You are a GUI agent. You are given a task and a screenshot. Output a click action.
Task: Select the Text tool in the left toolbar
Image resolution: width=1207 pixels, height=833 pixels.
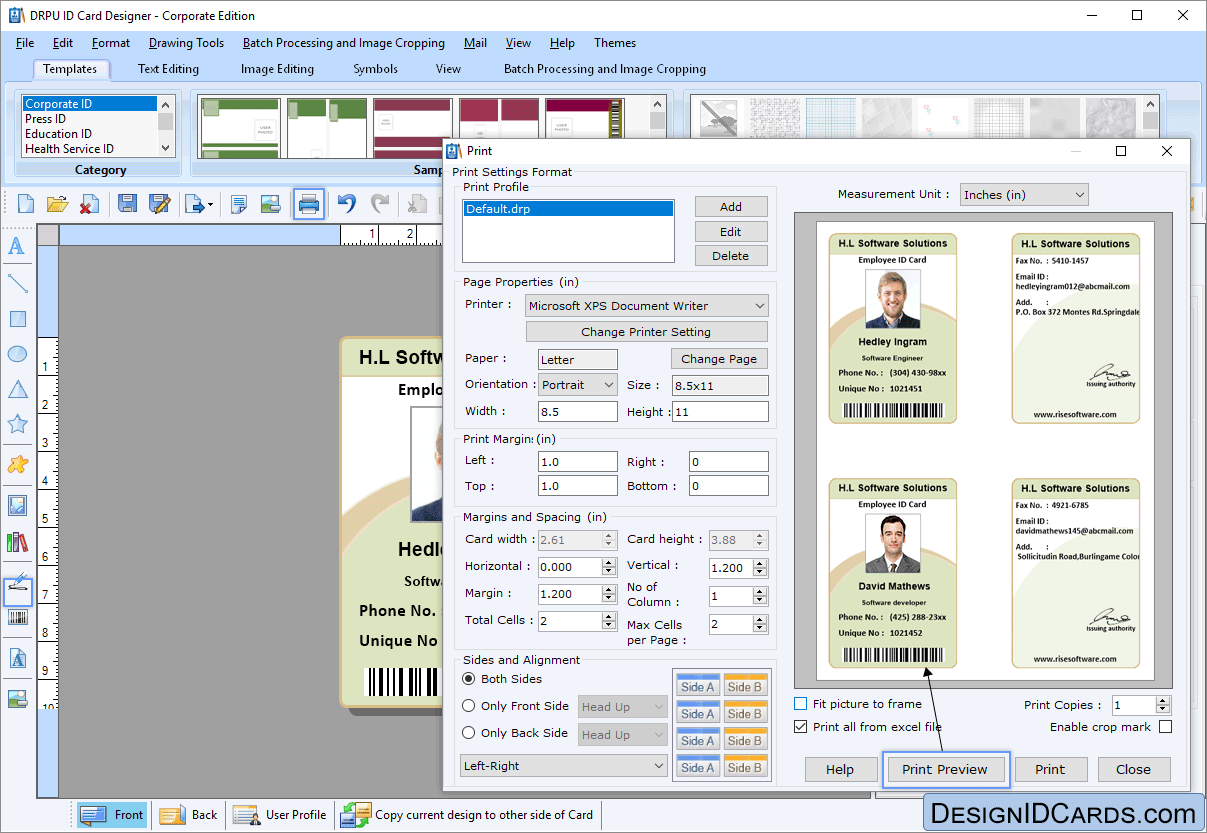click(x=17, y=246)
